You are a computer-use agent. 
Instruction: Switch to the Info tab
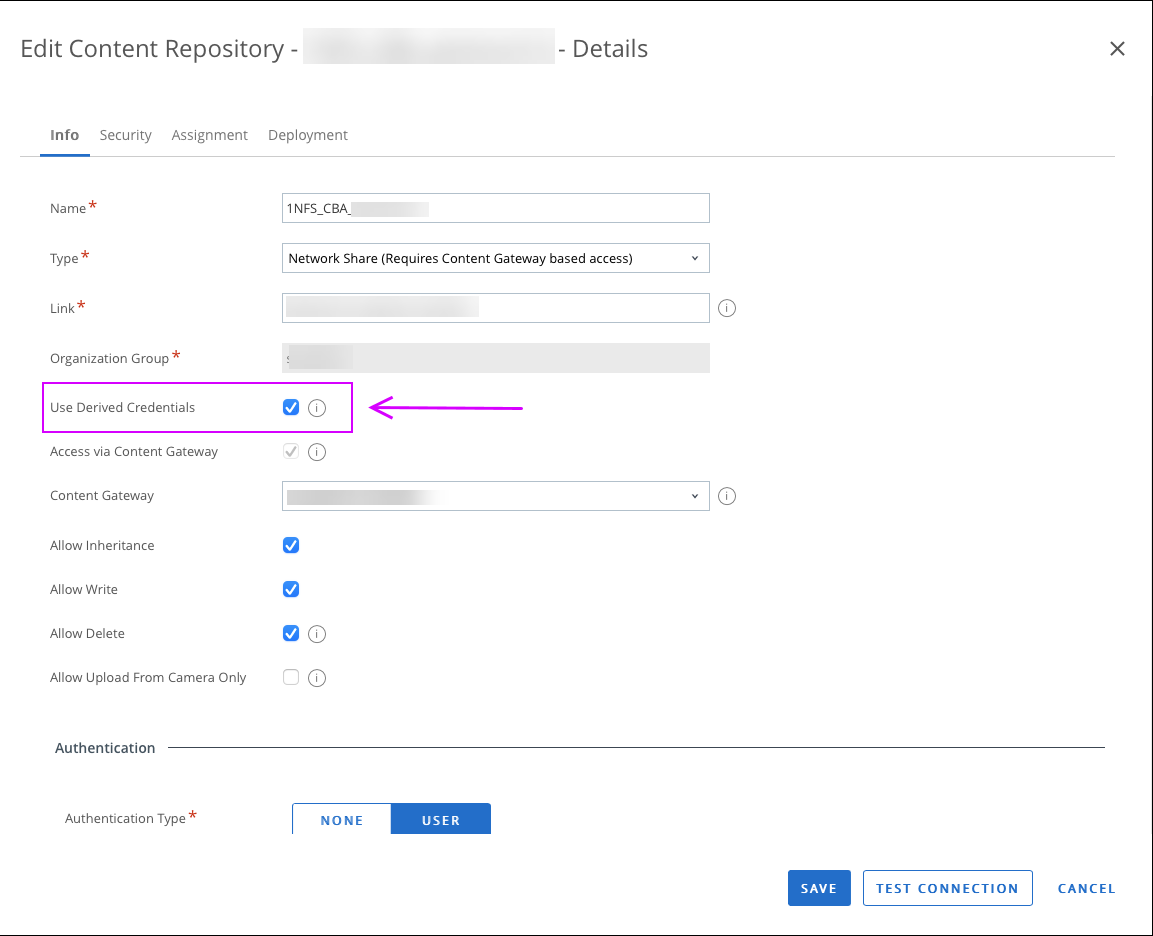tap(65, 135)
